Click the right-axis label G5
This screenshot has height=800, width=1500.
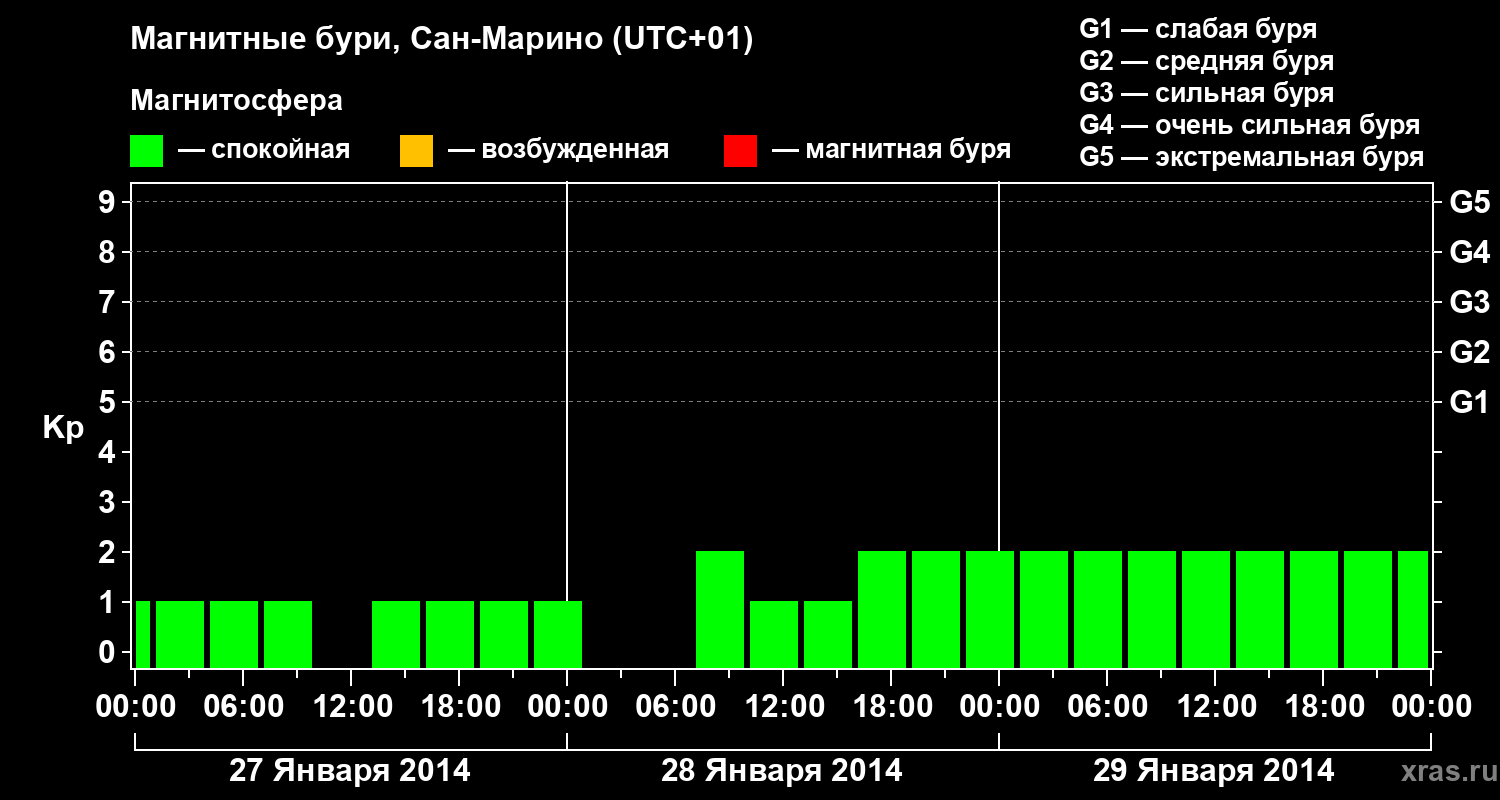tap(1469, 202)
